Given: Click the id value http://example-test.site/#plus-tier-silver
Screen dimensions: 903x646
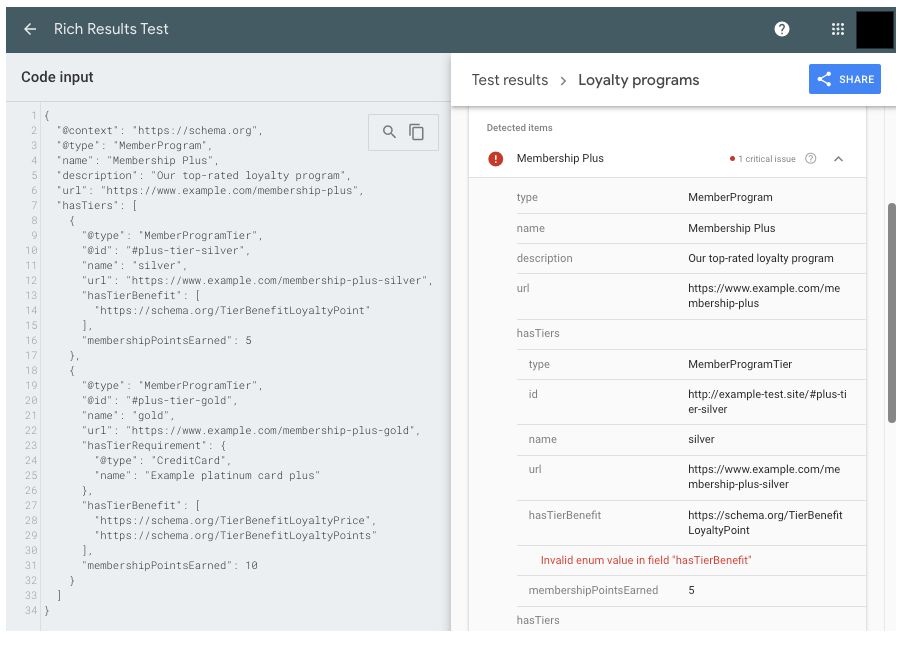Looking at the screenshot, I should tap(767, 402).
